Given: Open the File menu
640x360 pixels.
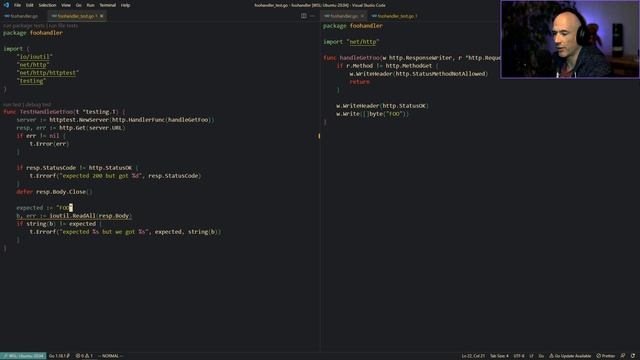Looking at the screenshot, I should (17, 5).
